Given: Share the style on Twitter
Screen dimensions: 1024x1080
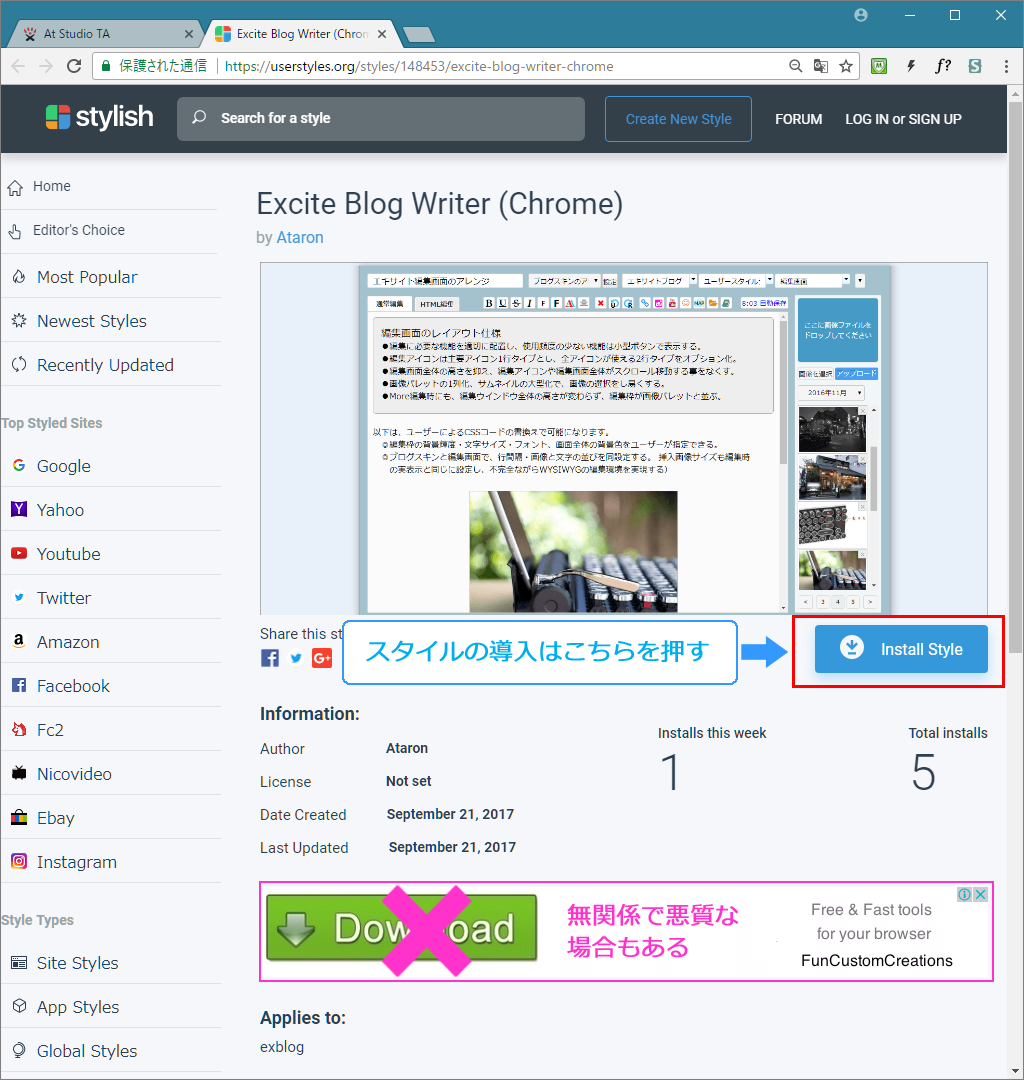Looking at the screenshot, I should (x=296, y=658).
